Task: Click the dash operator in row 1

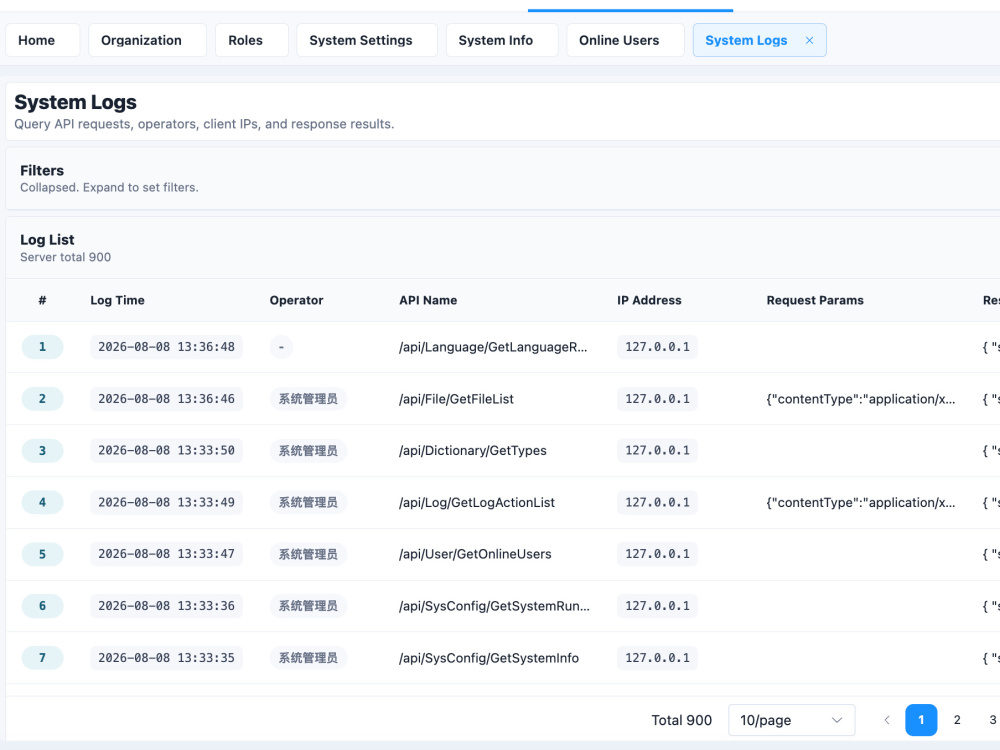Action: (x=281, y=347)
